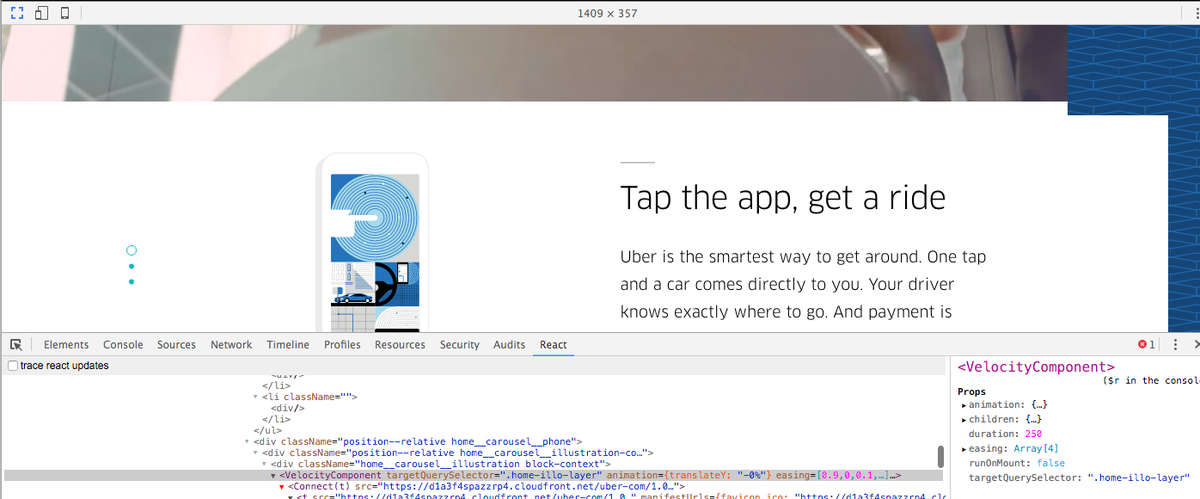Switch to the Security tab
This screenshot has width=1200, height=499.
click(x=460, y=345)
